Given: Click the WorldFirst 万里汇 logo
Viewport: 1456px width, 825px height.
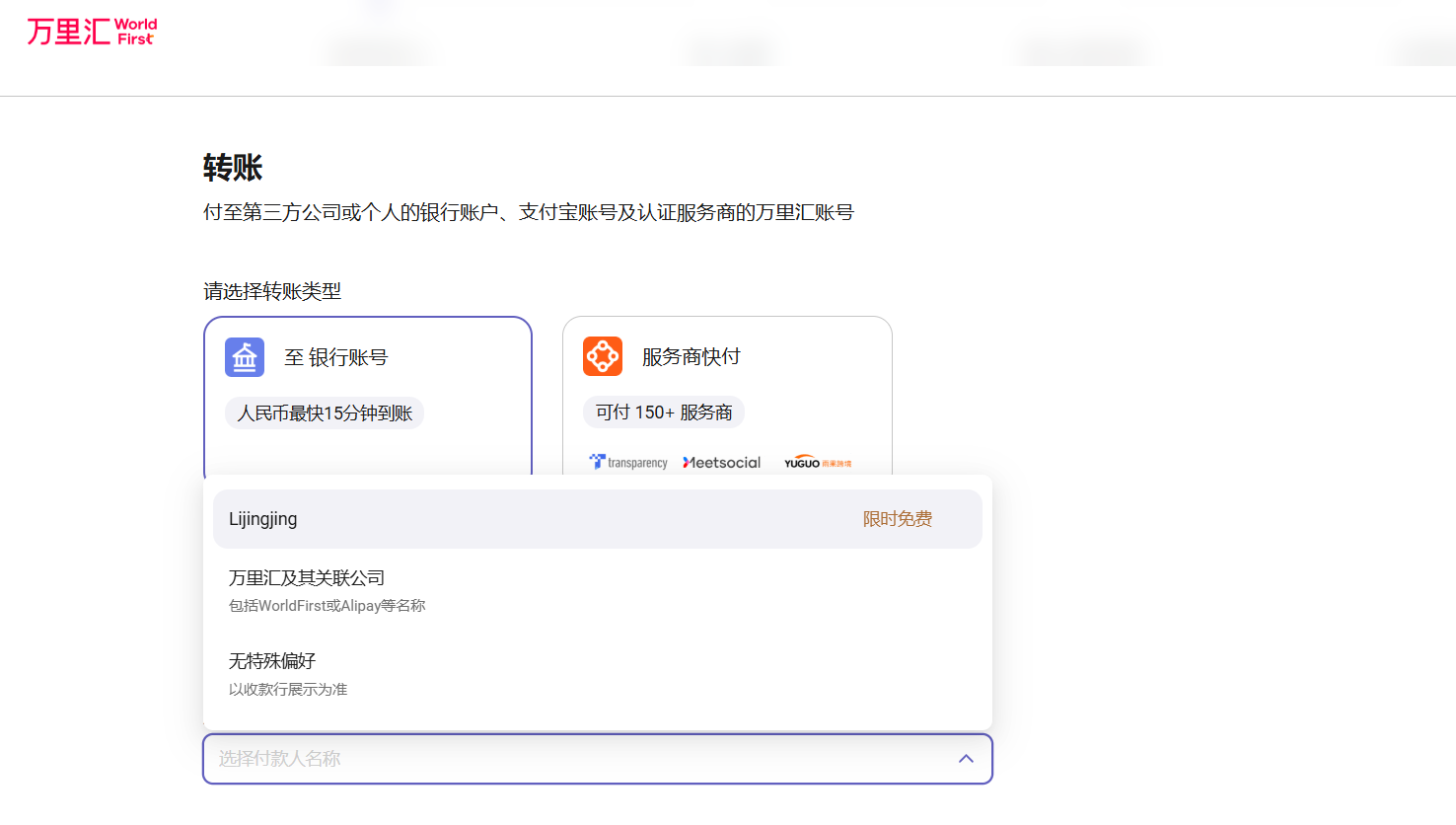Looking at the screenshot, I should pos(92,32).
